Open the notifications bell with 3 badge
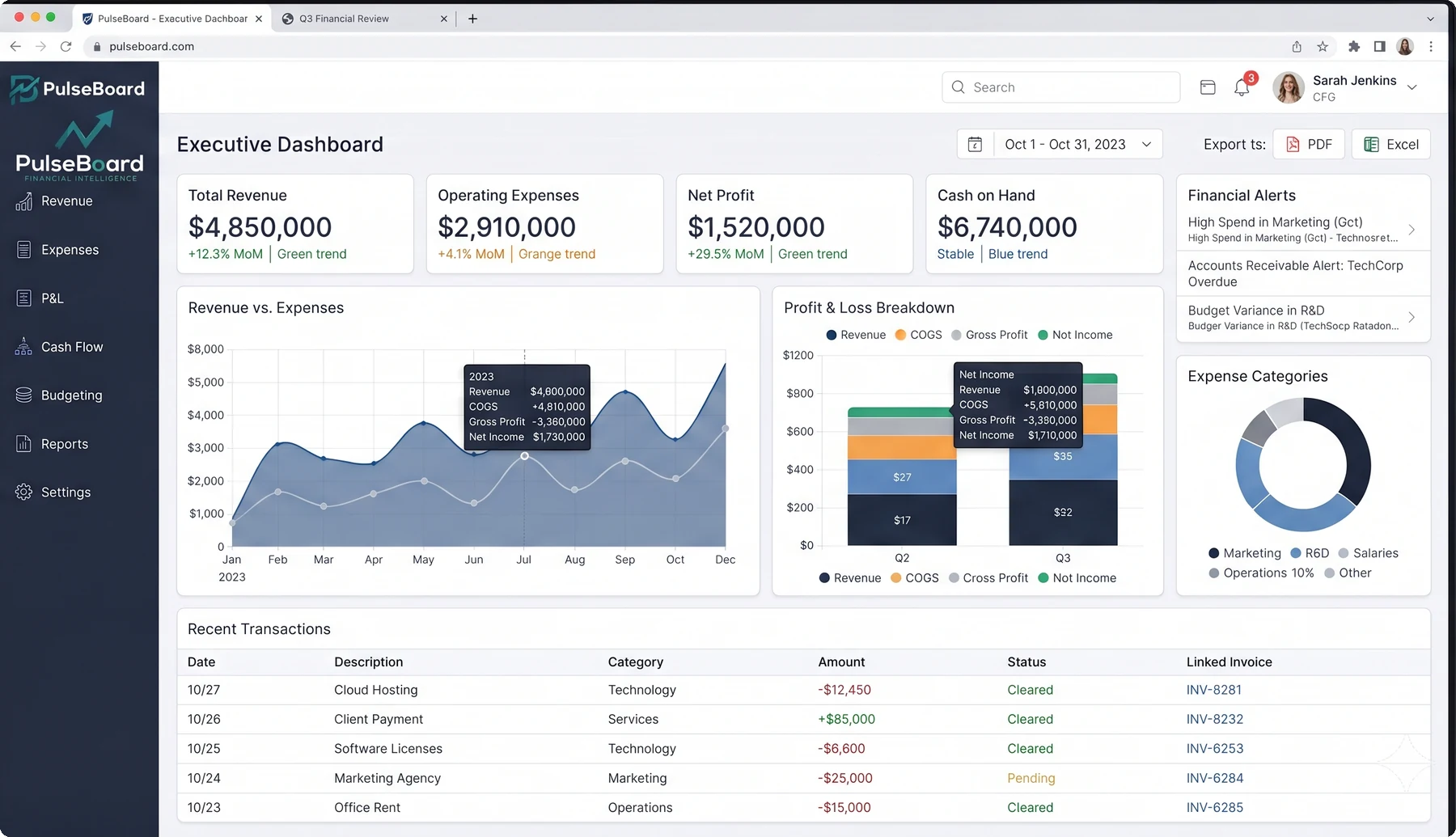Image resolution: width=1456 pixels, height=837 pixels. [x=1242, y=87]
